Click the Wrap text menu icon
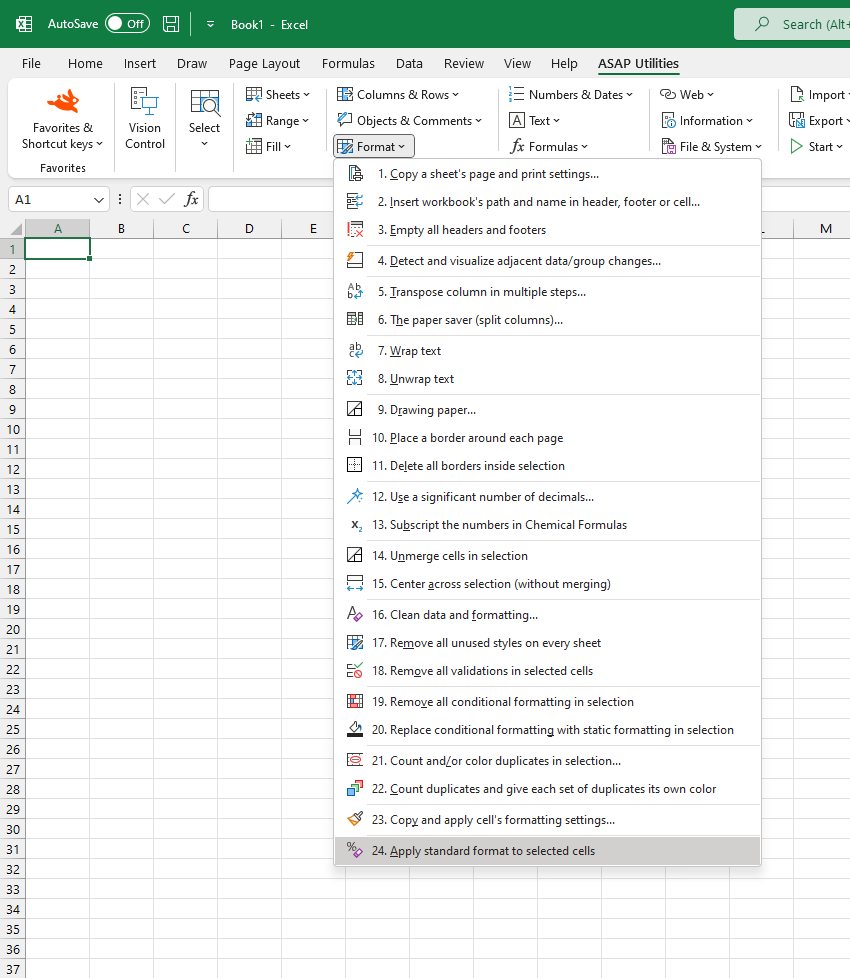 (x=355, y=351)
